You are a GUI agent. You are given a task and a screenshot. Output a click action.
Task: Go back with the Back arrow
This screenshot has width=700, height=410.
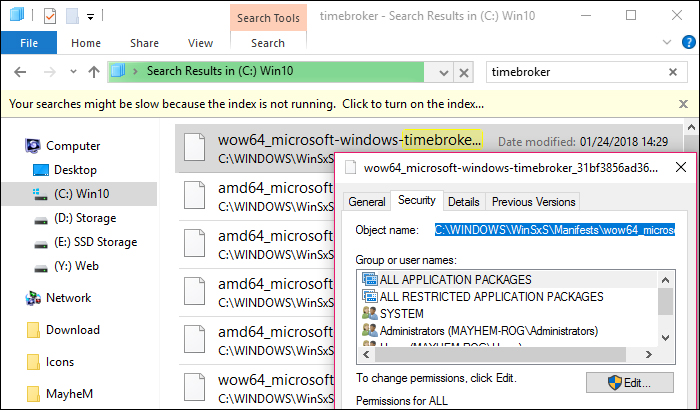click(x=20, y=71)
